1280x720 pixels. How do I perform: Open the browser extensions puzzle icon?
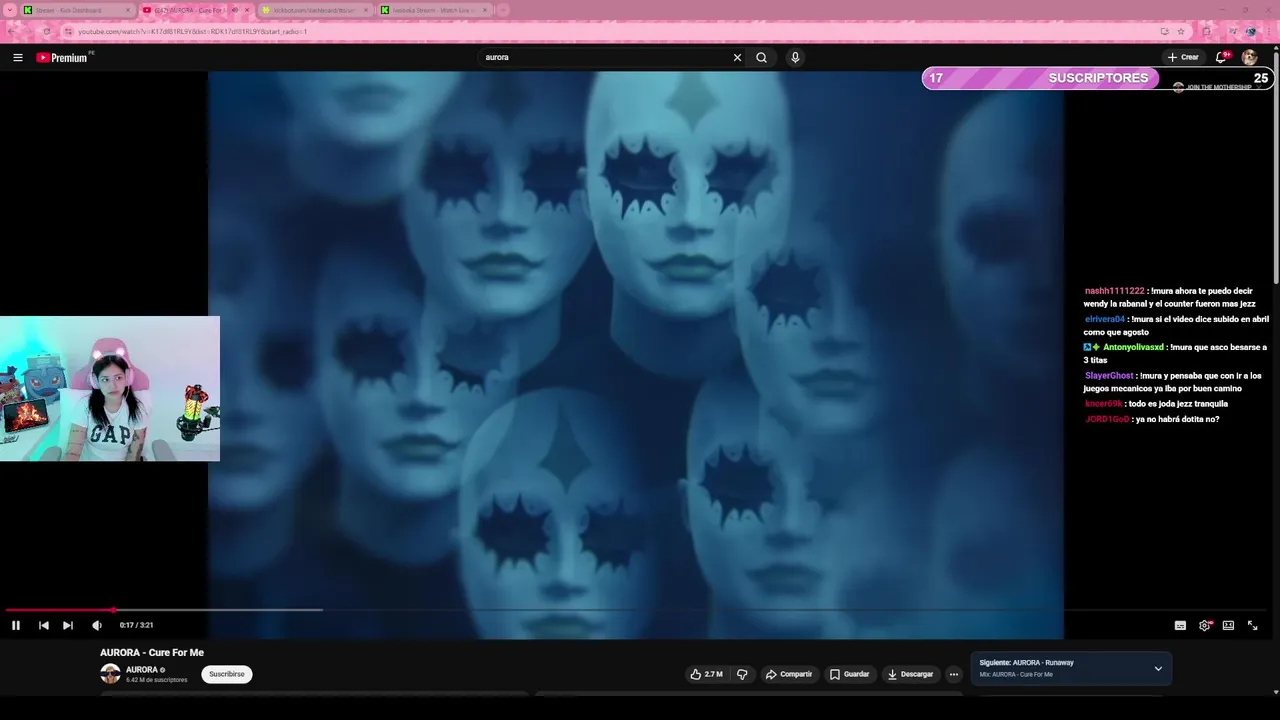[1207, 31]
